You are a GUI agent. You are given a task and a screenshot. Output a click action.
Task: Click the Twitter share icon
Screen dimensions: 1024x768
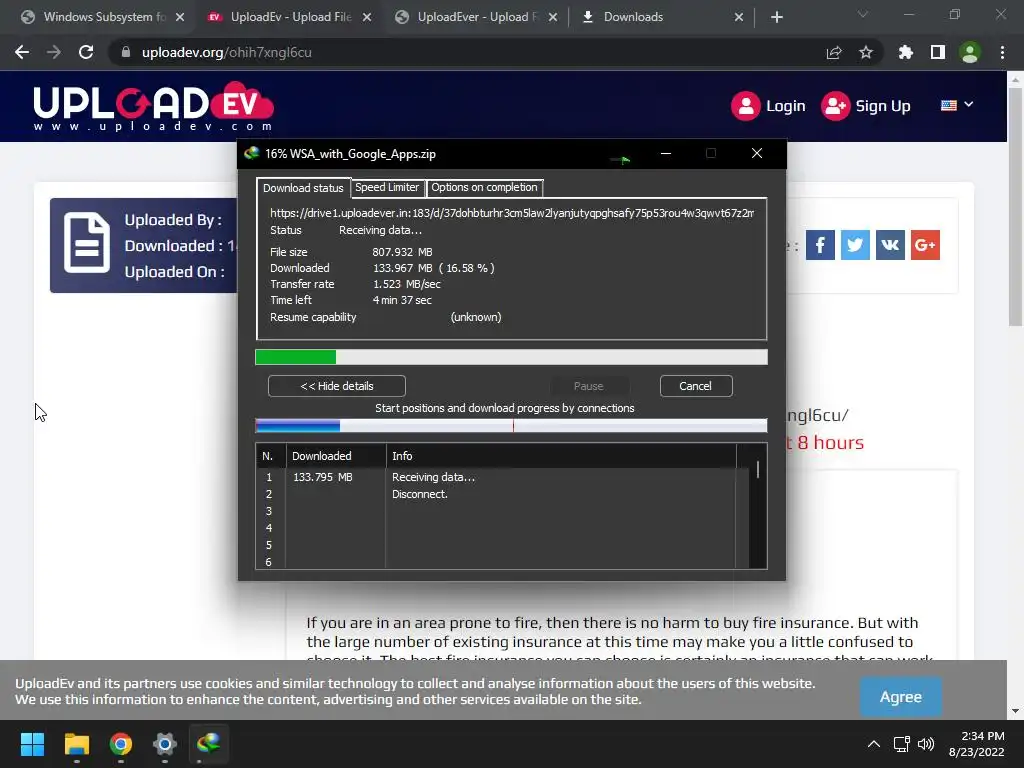click(855, 245)
